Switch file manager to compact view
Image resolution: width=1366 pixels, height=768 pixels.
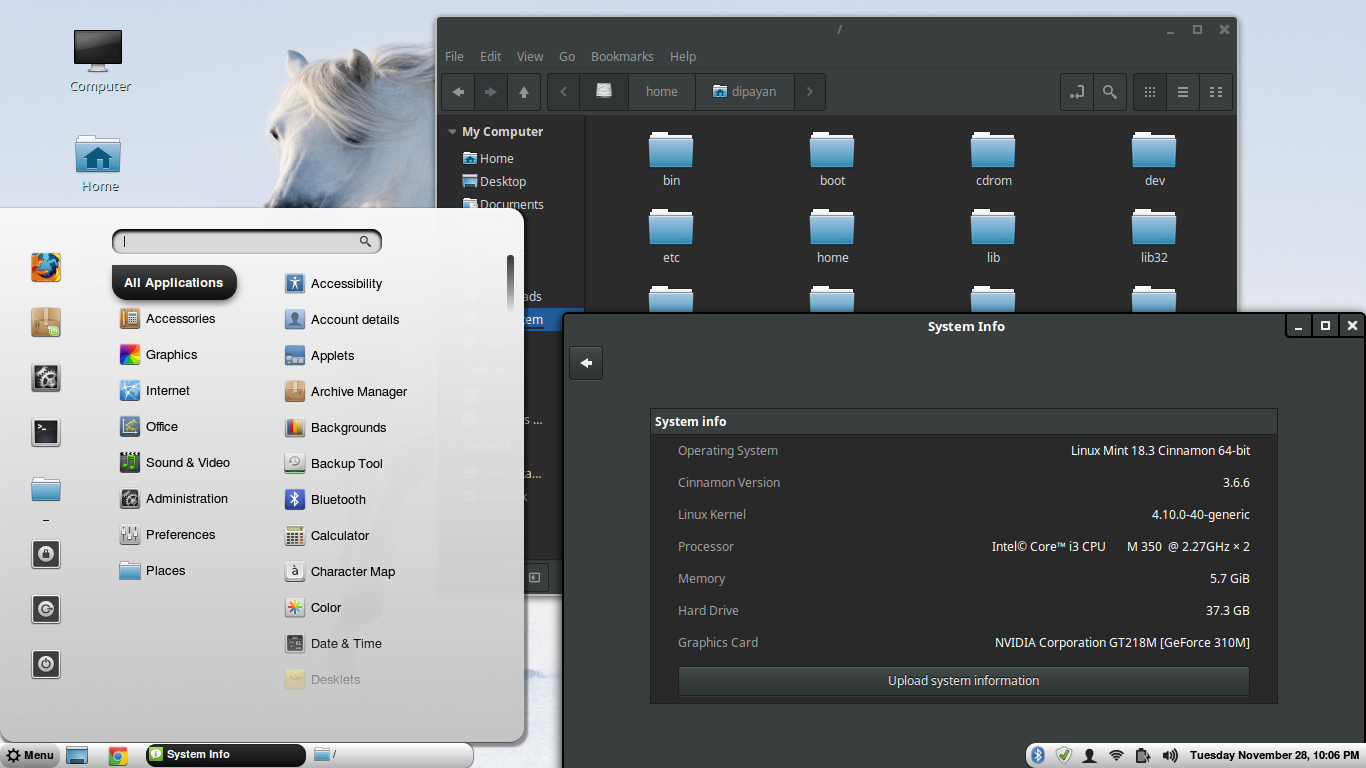point(1216,92)
